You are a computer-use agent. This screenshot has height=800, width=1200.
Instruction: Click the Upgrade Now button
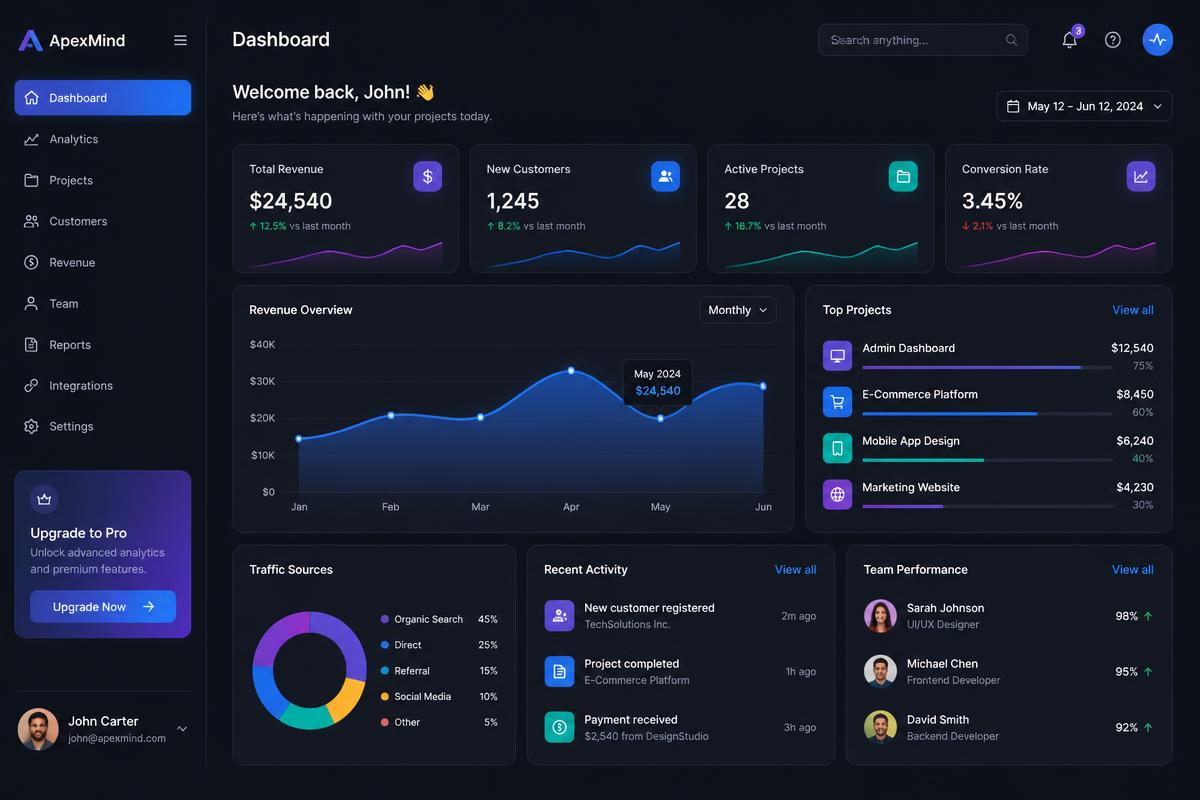tap(103, 607)
